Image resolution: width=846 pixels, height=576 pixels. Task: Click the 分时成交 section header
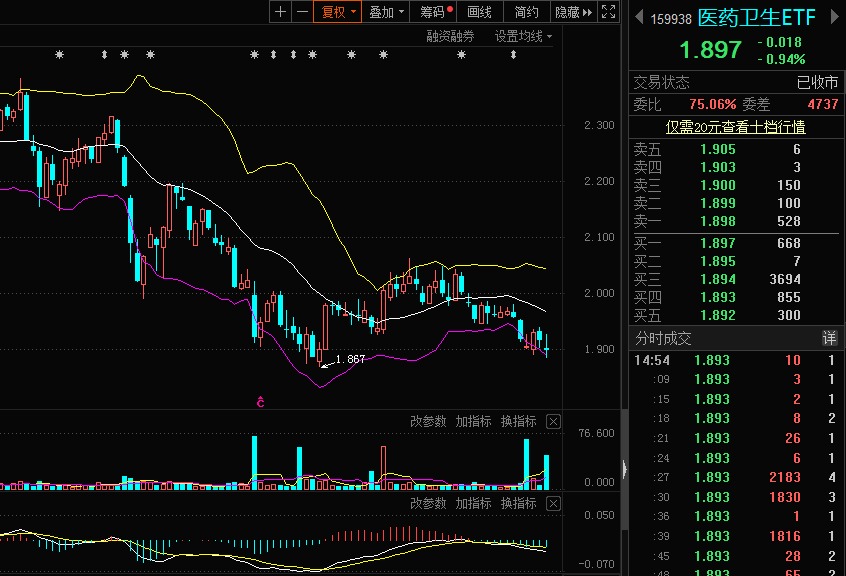[663, 338]
